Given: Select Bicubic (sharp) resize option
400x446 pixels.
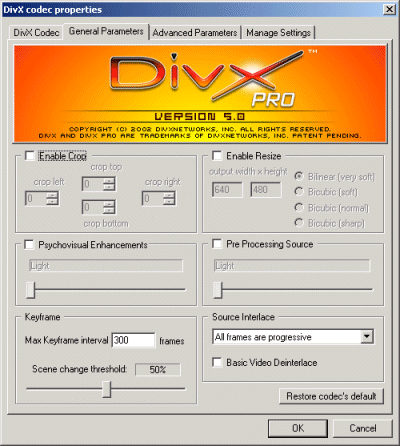Looking at the screenshot, I should pos(299,223).
